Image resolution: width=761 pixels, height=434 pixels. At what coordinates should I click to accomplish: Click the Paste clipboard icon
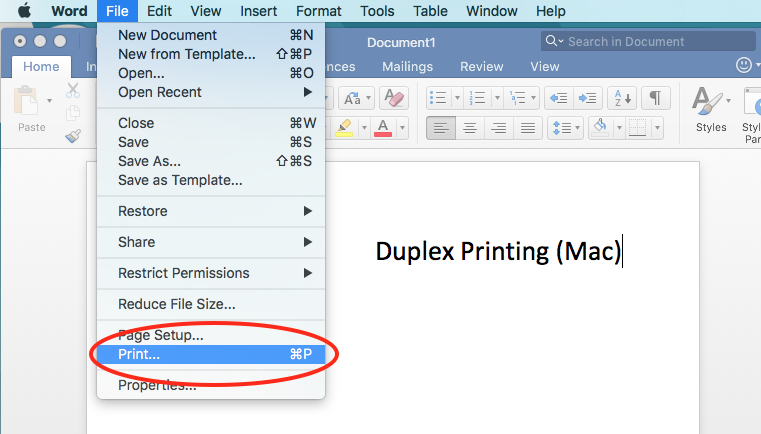tap(26, 101)
